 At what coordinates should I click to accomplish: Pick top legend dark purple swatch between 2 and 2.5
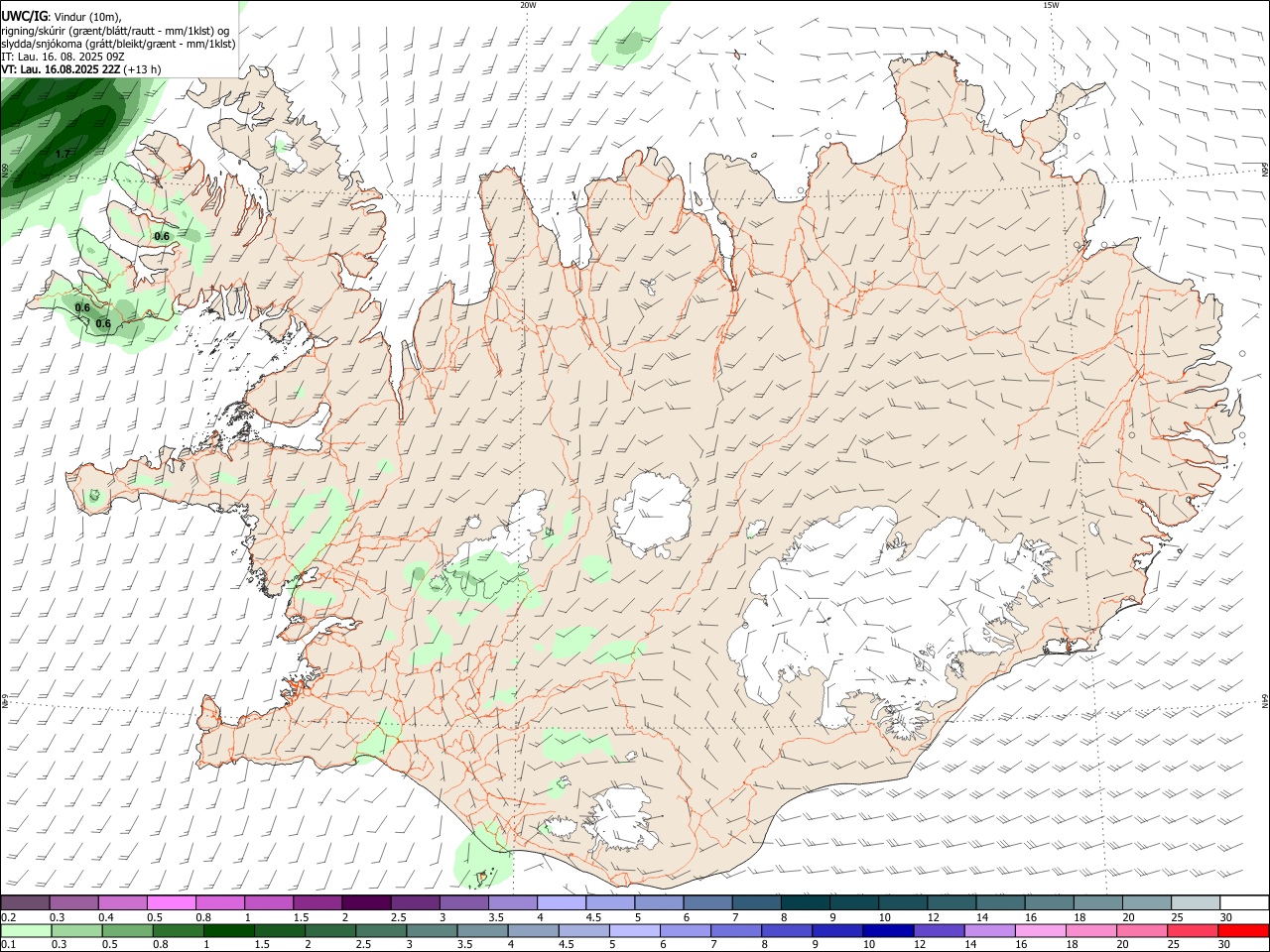click(366, 902)
